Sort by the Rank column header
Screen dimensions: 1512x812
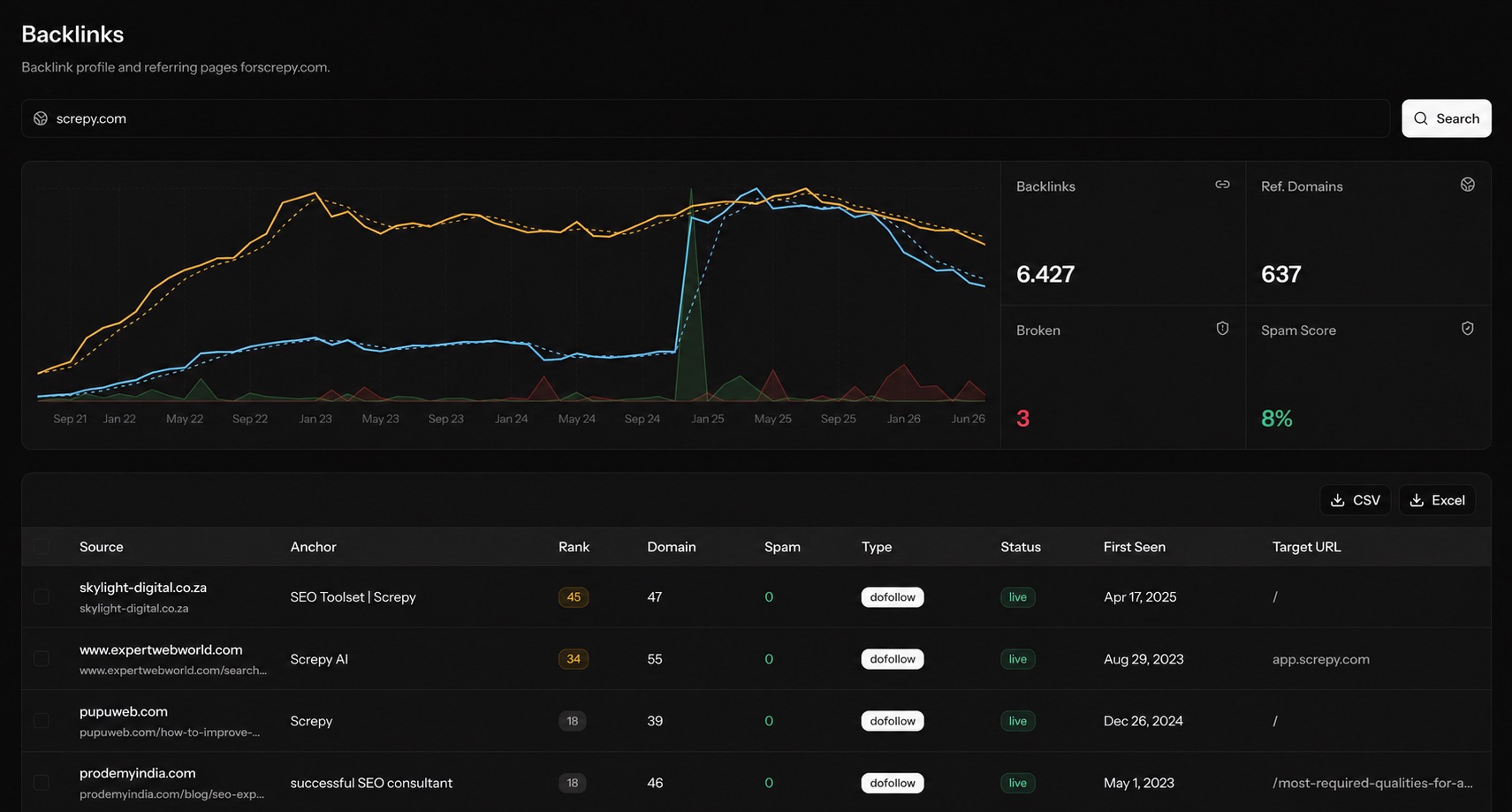[x=574, y=547]
